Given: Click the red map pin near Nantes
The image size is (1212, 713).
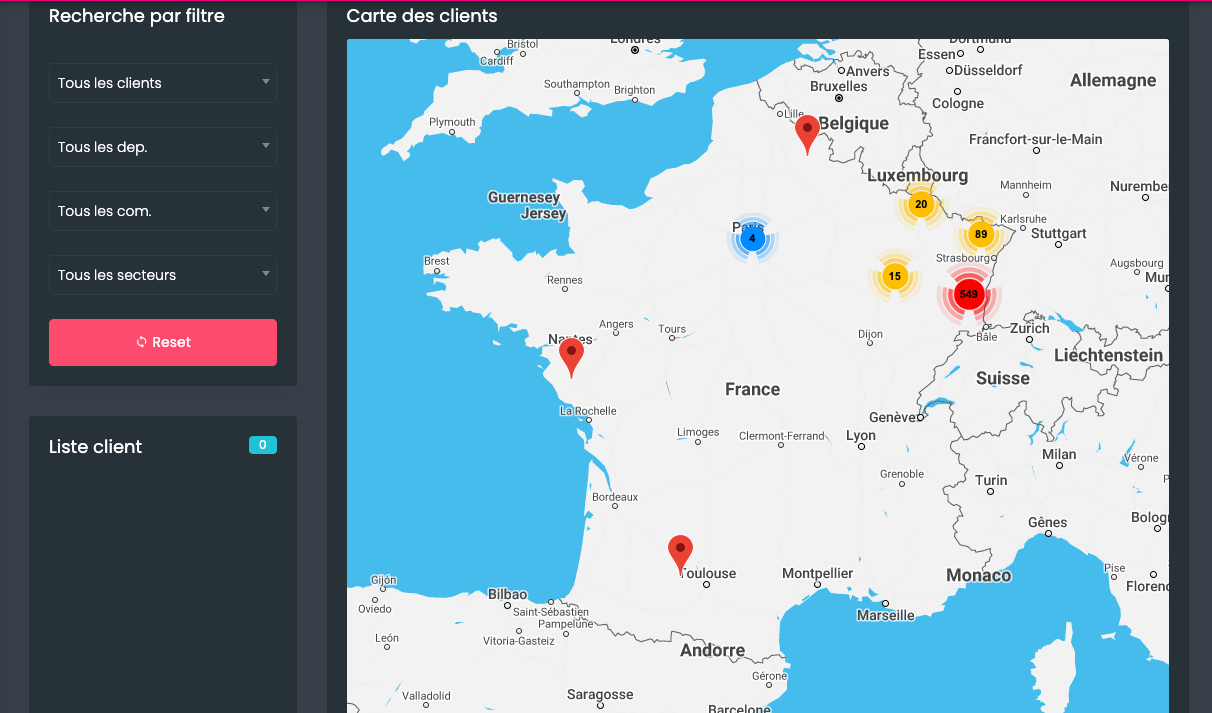Looking at the screenshot, I should [x=571, y=357].
